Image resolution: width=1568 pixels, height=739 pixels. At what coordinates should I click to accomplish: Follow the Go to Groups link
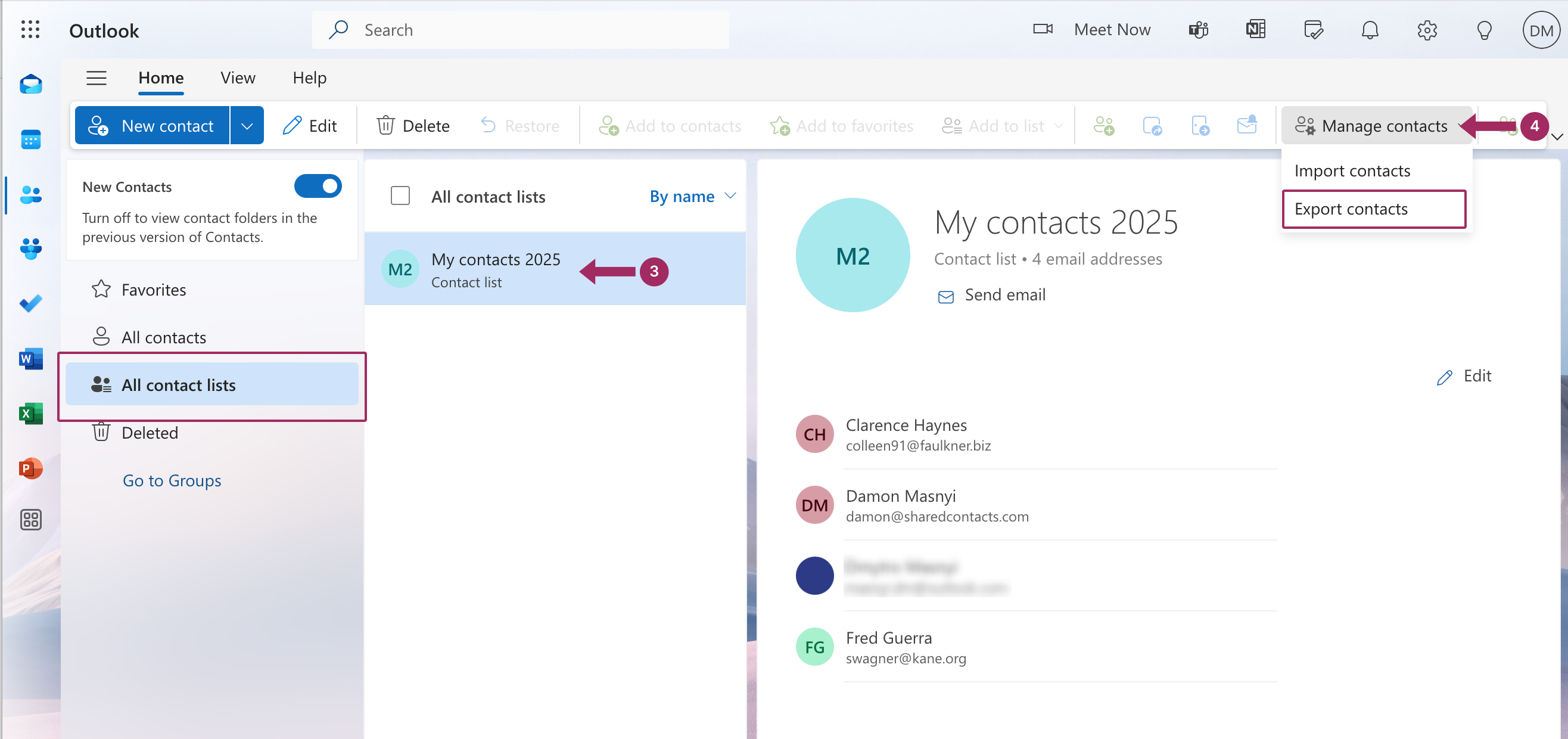pos(172,481)
